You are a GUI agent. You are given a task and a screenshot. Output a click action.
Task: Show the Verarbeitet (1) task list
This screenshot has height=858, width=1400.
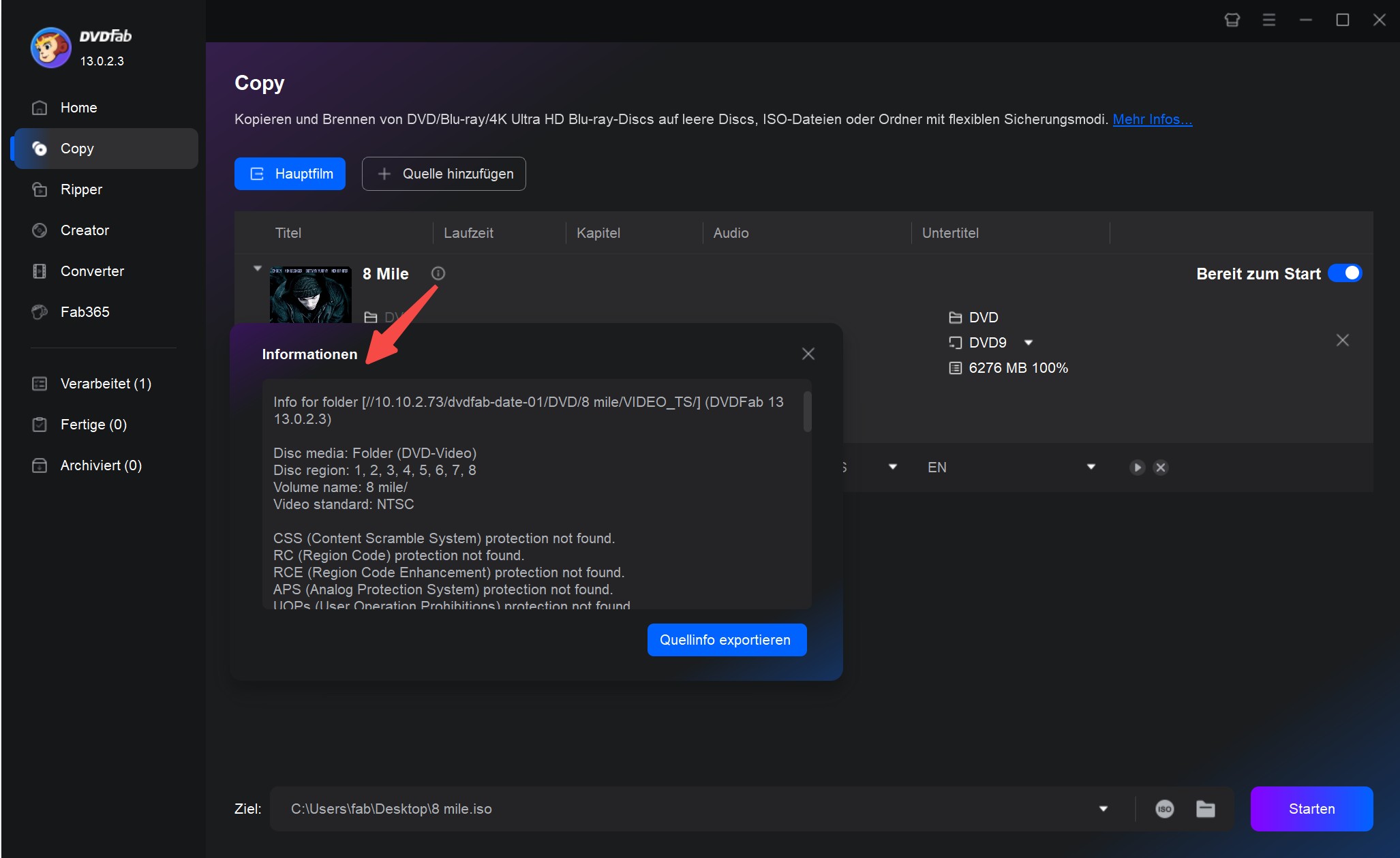click(106, 384)
